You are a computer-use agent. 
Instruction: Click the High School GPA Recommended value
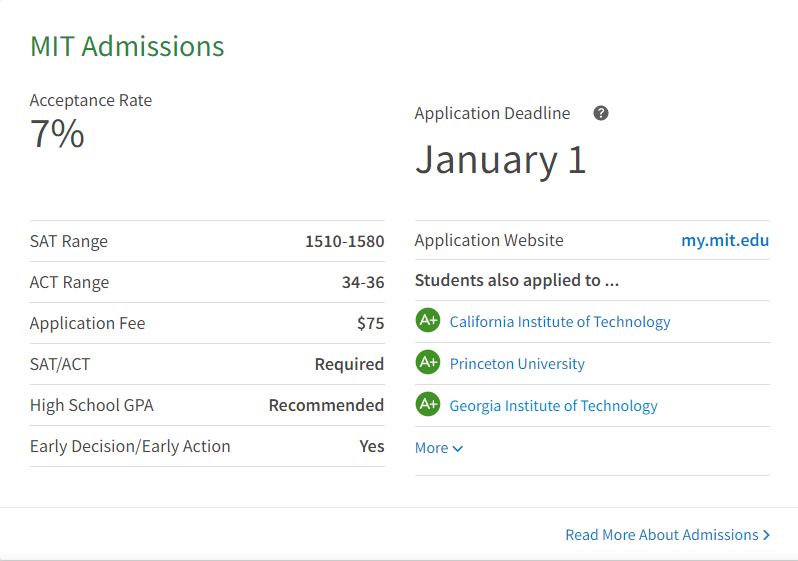tap(326, 405)
